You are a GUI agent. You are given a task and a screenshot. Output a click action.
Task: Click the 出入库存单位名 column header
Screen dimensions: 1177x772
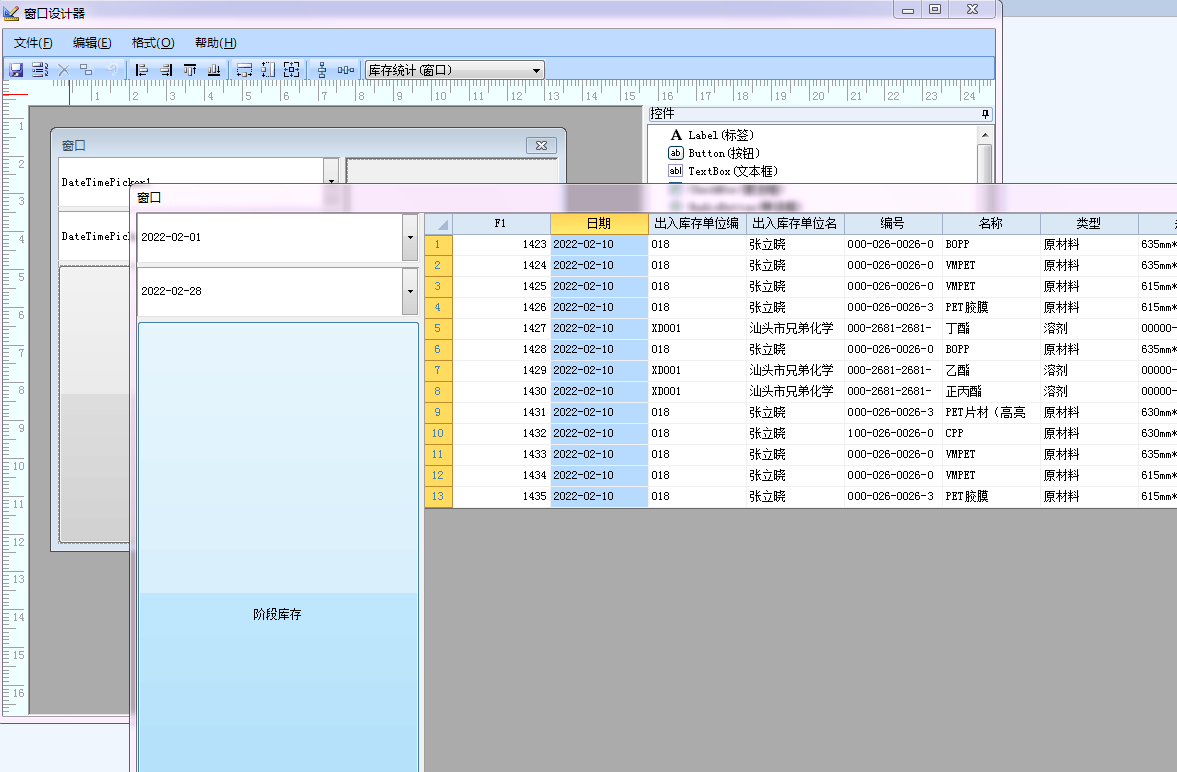(796, 224)
